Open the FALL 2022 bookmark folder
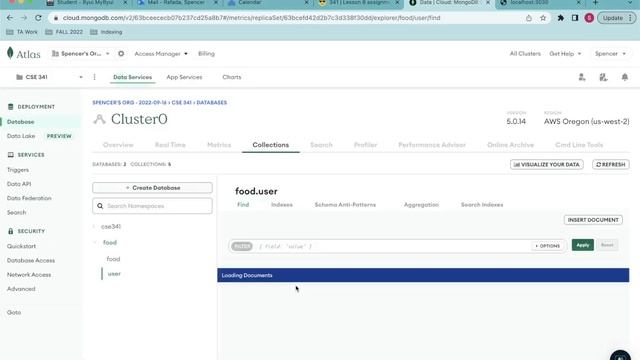The image size is (640, 360). pos(64,32)
